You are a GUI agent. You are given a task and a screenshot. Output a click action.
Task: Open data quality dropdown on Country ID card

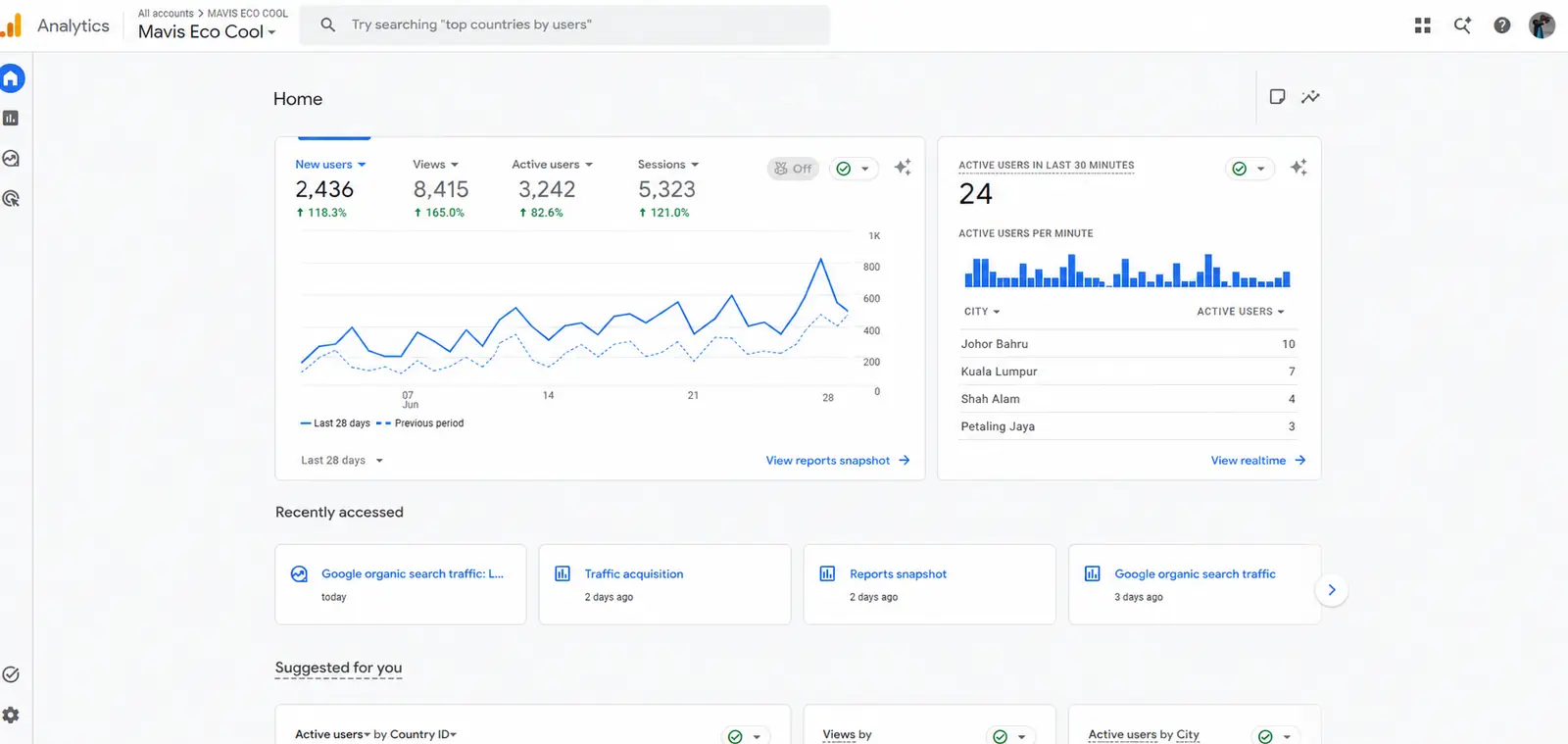pos(746,736)
